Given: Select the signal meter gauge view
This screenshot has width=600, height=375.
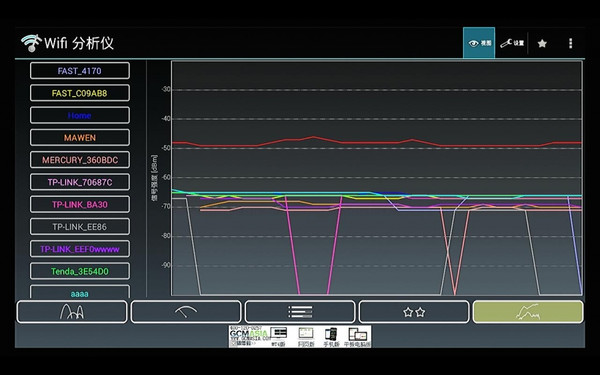Looking at the screenshot, I should point(186,312).
